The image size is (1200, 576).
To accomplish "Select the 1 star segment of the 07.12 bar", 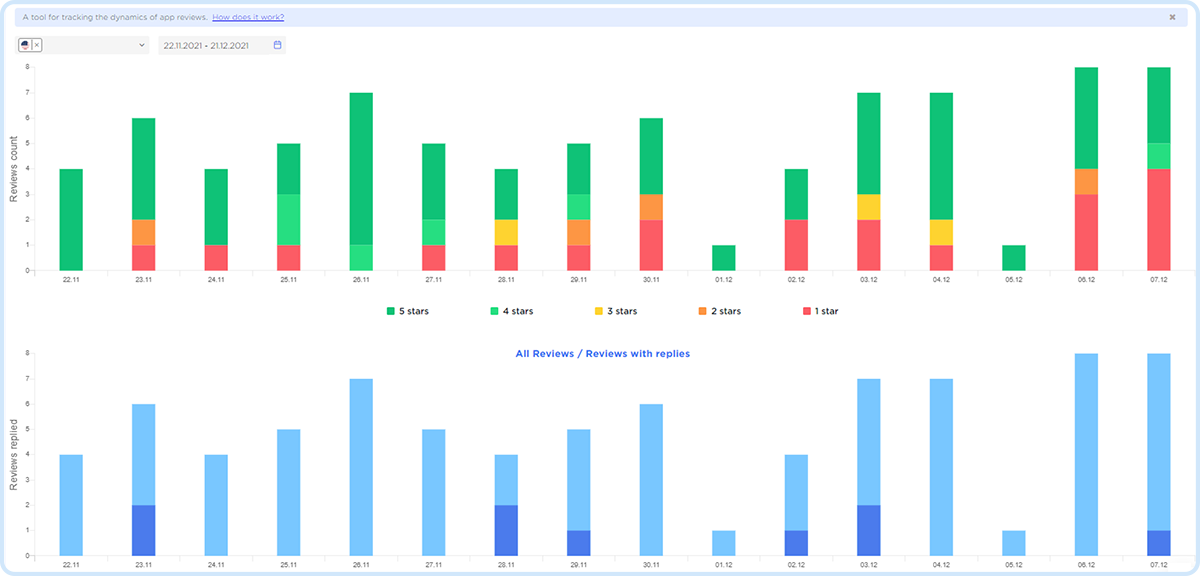I will point(1159,220).
